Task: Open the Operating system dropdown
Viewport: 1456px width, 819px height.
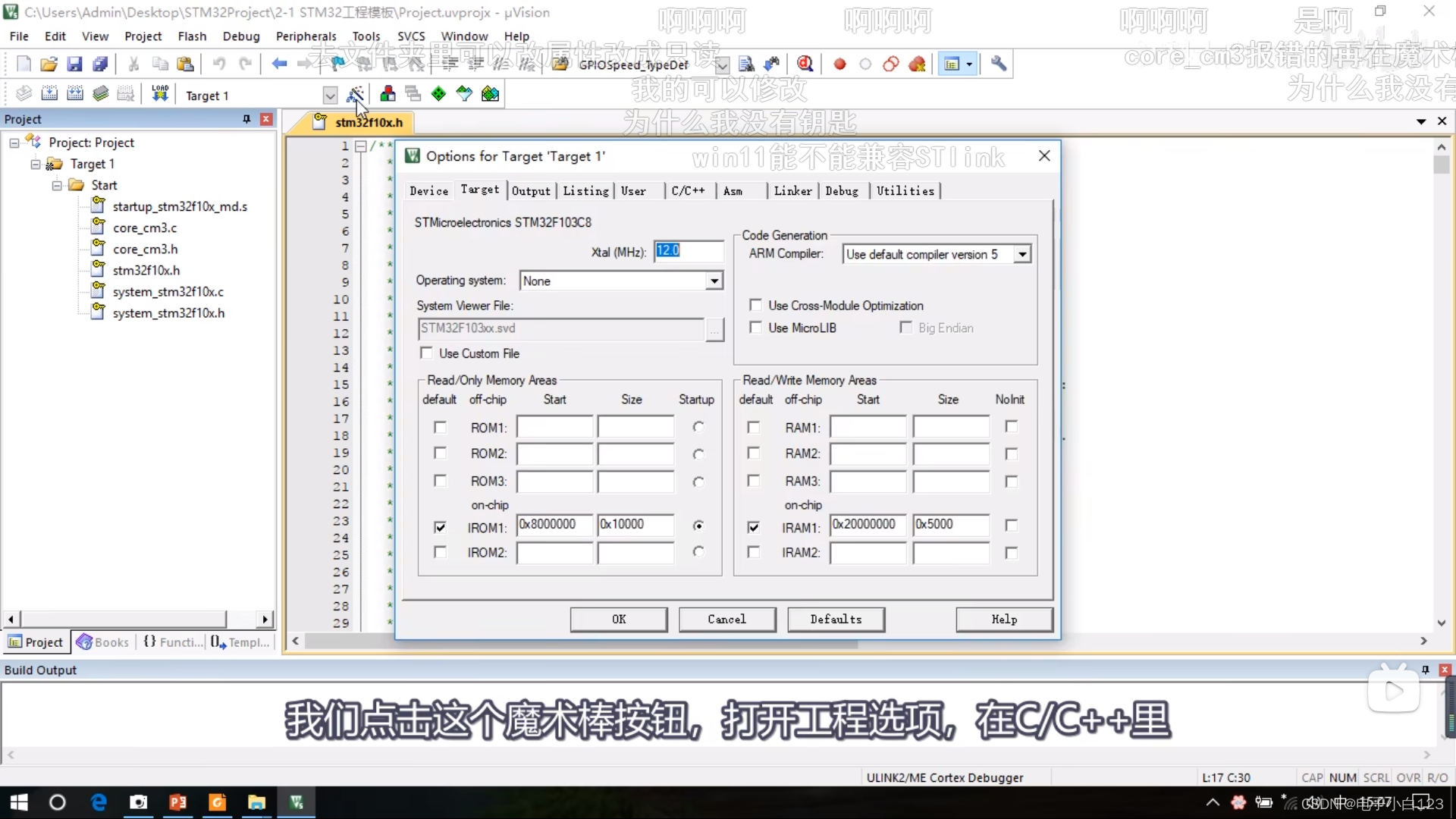Action: tap(714, 281)
